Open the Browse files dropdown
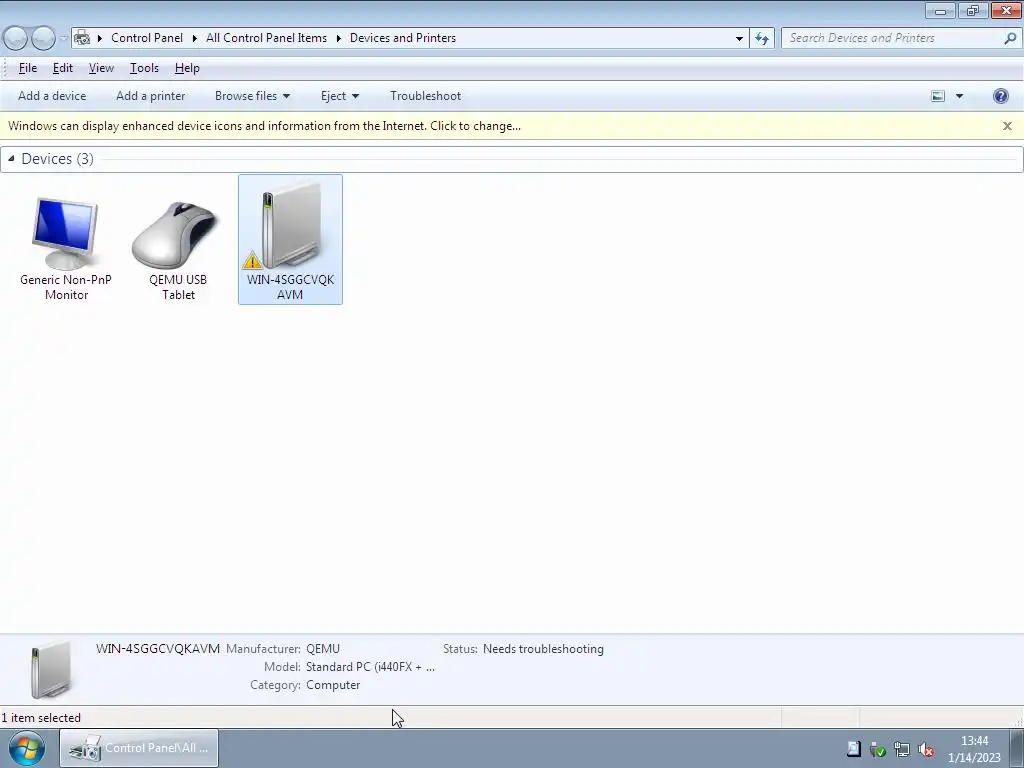Image resolution: width=1024 pixels, height=768 pixels. click(252, 96)
